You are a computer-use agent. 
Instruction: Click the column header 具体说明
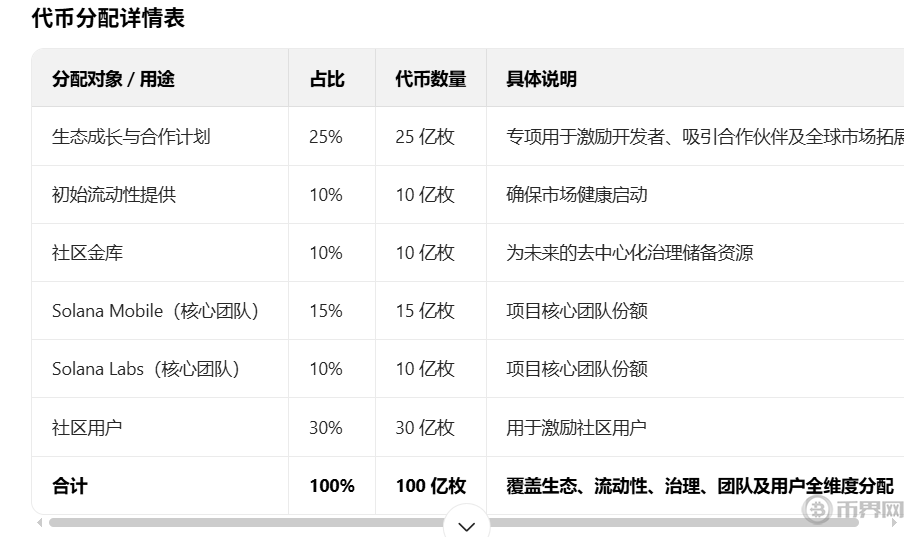point(542,79)
